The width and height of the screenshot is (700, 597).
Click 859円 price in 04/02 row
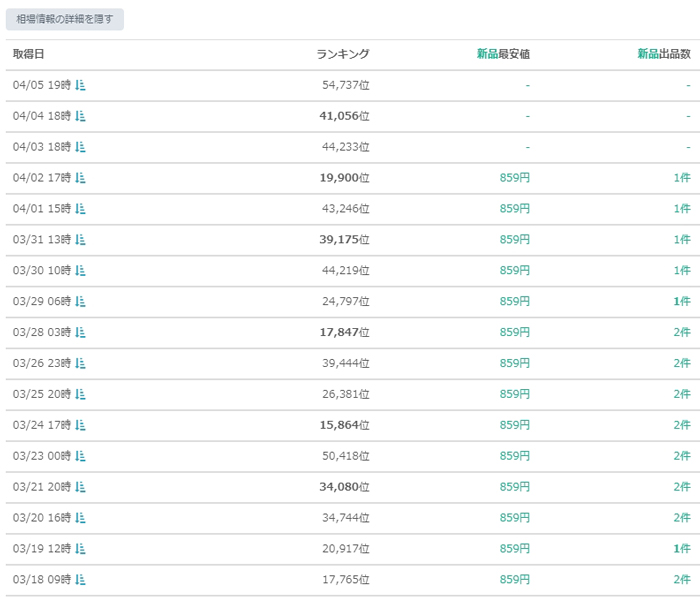(x=515, y=178)
